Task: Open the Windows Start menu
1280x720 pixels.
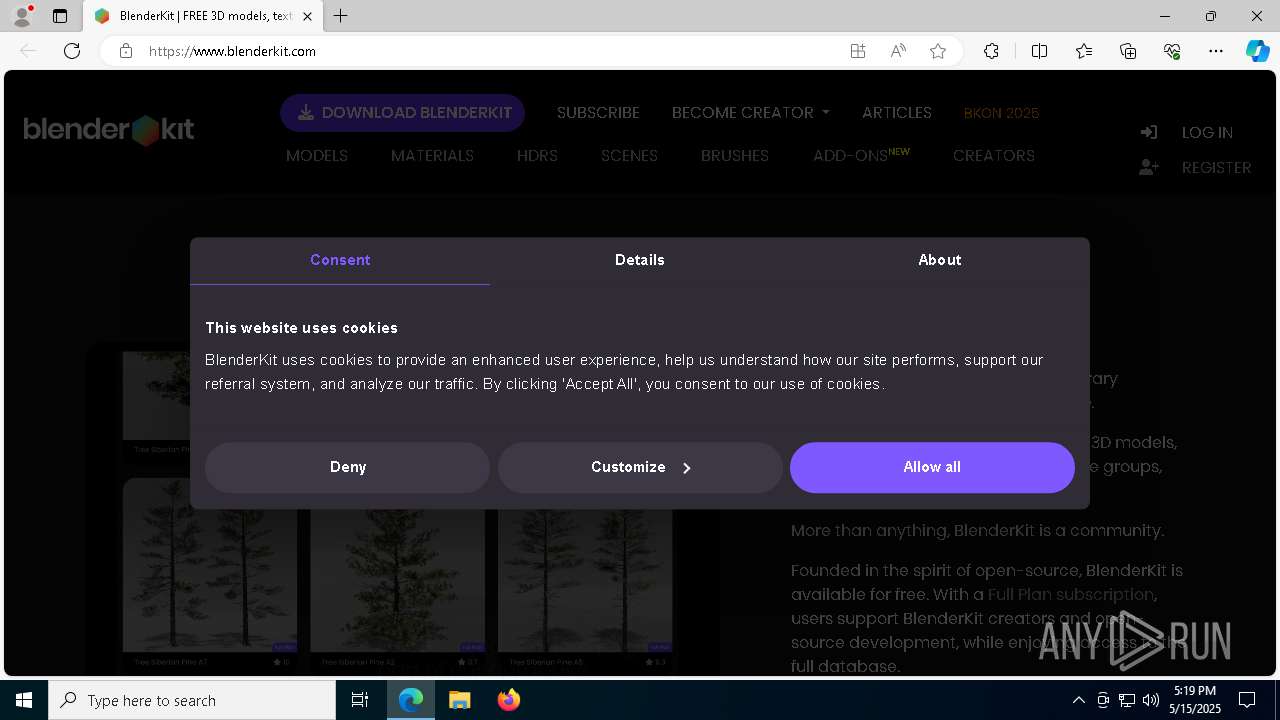Action: click(24, 700)
